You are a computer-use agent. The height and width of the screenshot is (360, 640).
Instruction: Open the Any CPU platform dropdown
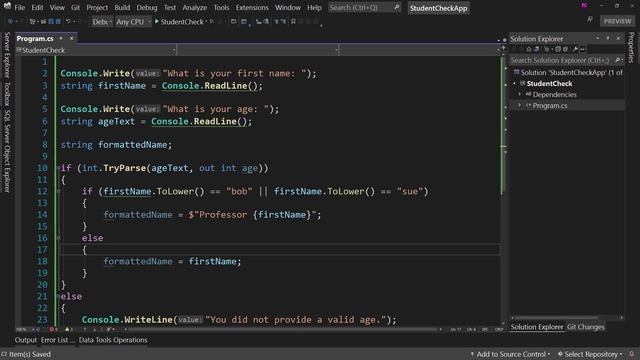[x=133, y=21]
